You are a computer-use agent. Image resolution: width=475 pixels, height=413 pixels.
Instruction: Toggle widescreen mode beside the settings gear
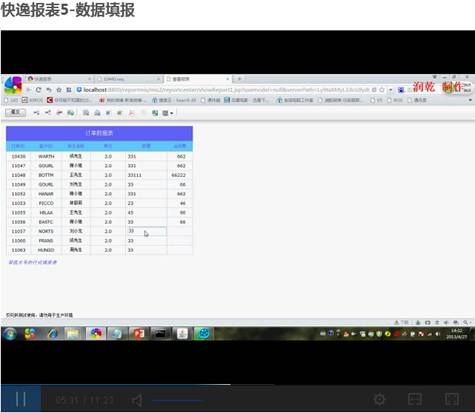tap(415, 399)
